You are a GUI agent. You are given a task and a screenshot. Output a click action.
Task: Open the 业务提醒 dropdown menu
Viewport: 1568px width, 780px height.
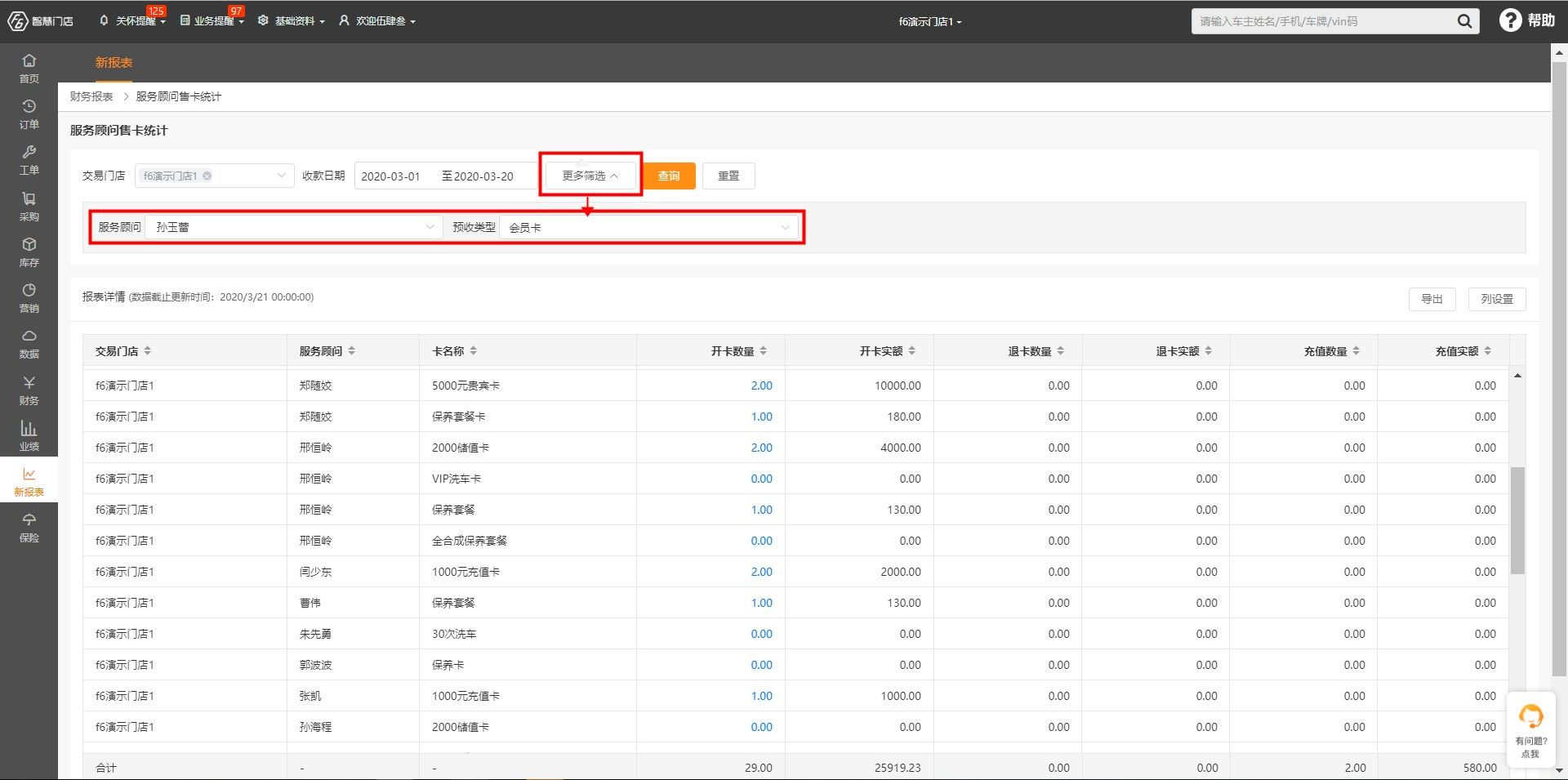[x=212, y=21]
